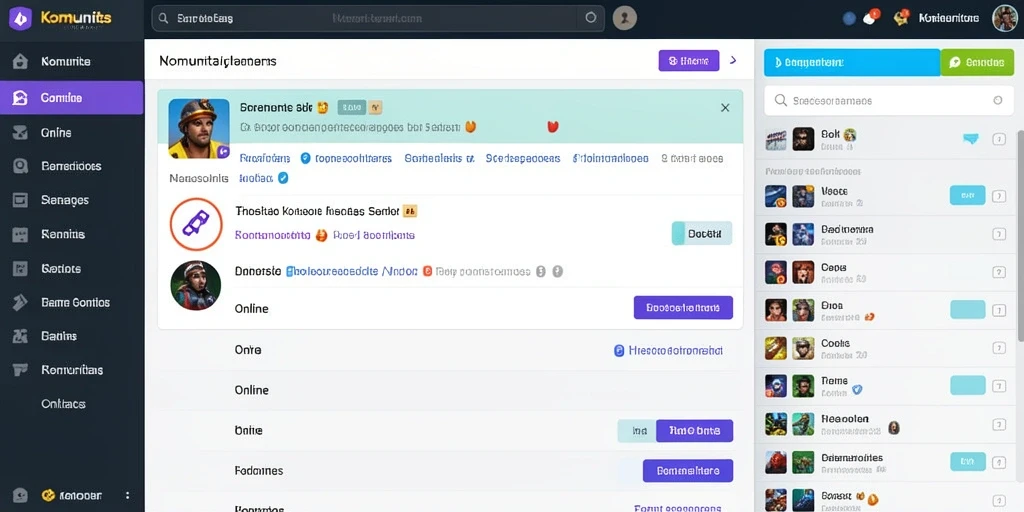The height and width of the screenshot is (512, 1024).
Task: Click the magnifier icon in top search bar
Action: point(163,18)
